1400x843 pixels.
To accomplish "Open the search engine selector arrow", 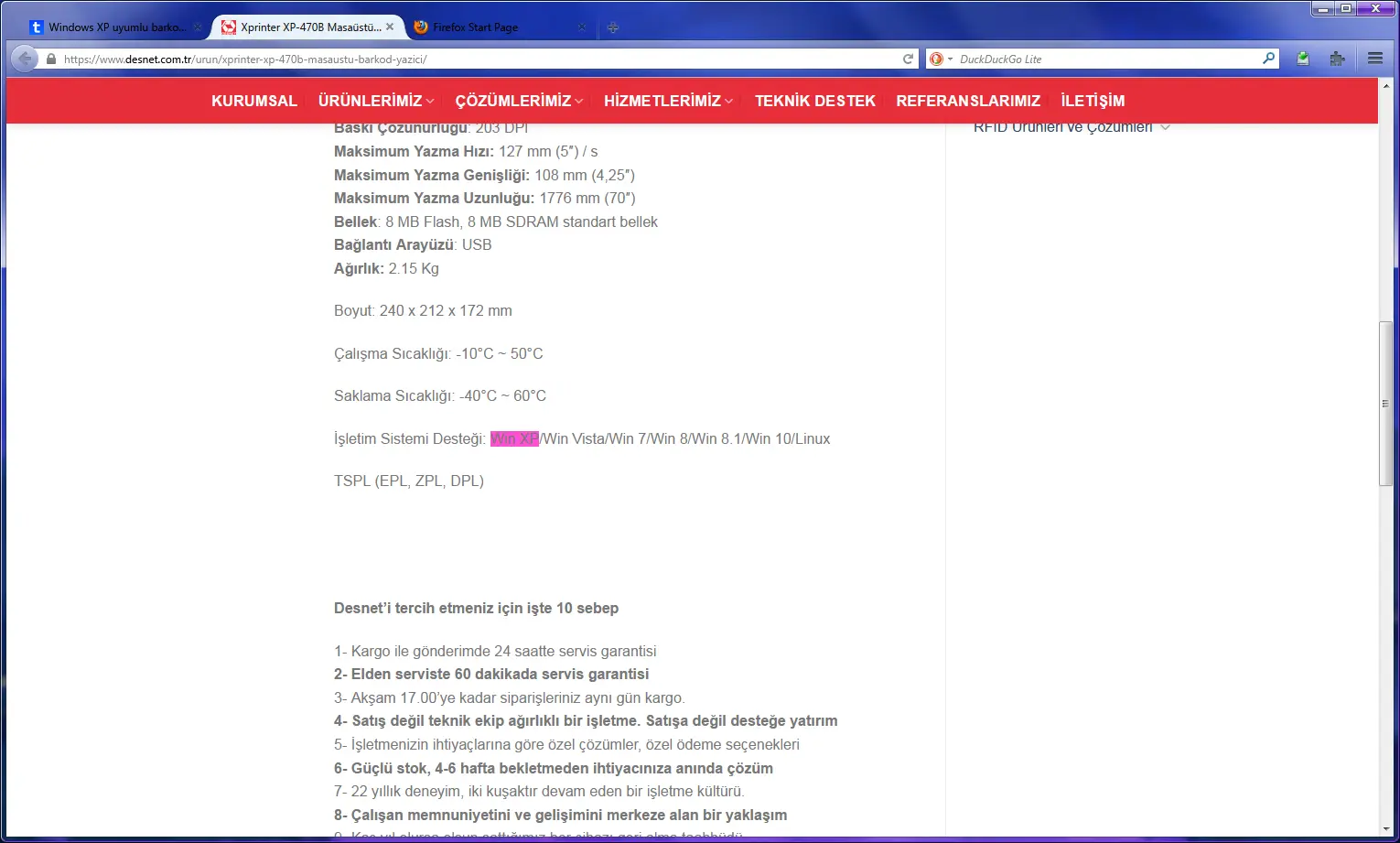I will [950, 59].
